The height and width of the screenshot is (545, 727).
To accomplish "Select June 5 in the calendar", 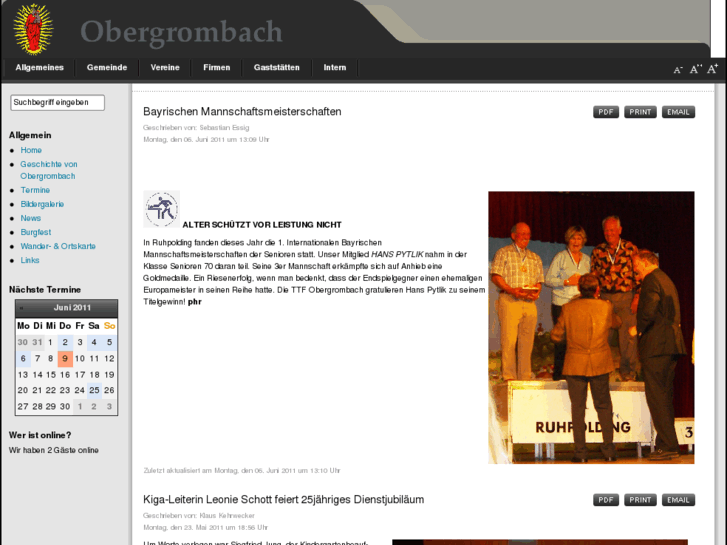I will pos(109,342).
